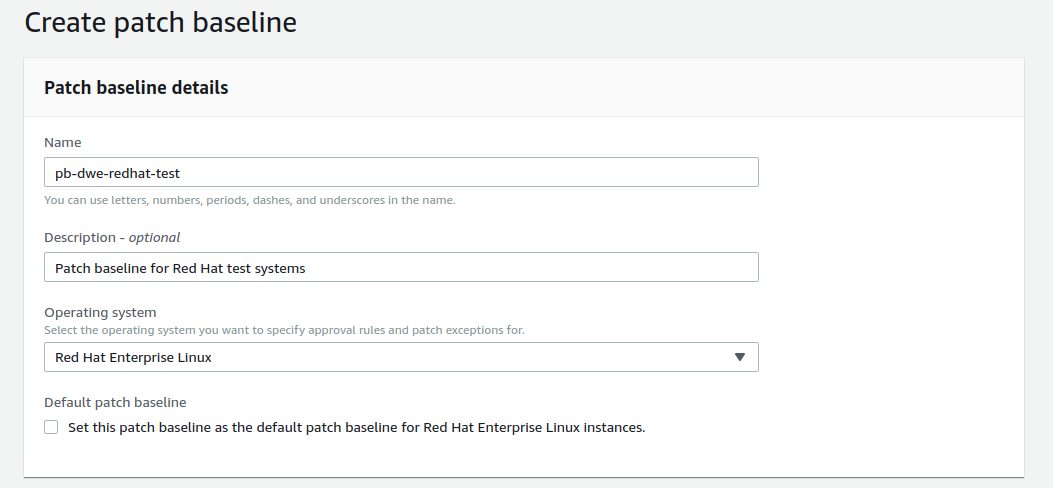1053x488 pixels.
Task: Click the naming rules hint below Name field
Action: pos(250,200)
